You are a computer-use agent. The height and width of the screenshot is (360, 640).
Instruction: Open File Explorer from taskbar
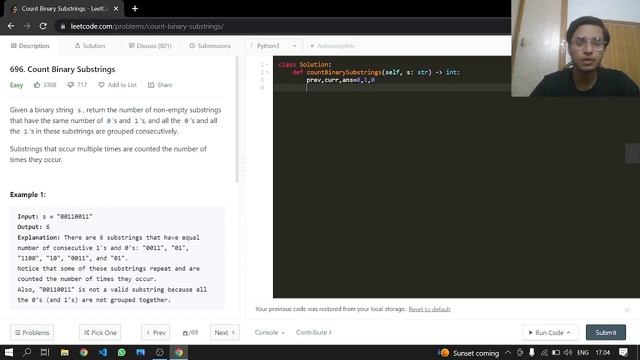[64, 352]
